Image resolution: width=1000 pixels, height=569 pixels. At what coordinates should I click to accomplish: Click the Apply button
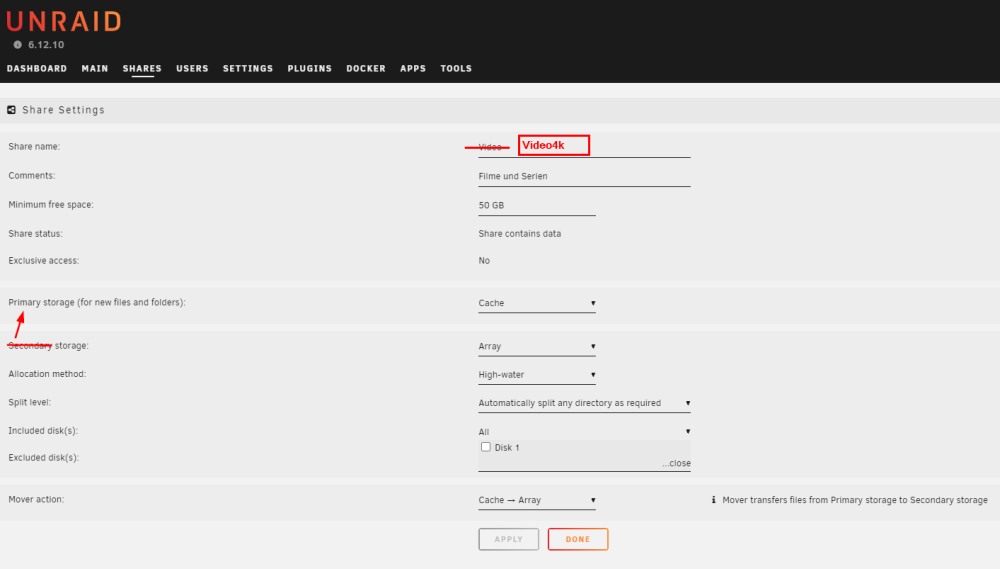[x=509, y=539]
